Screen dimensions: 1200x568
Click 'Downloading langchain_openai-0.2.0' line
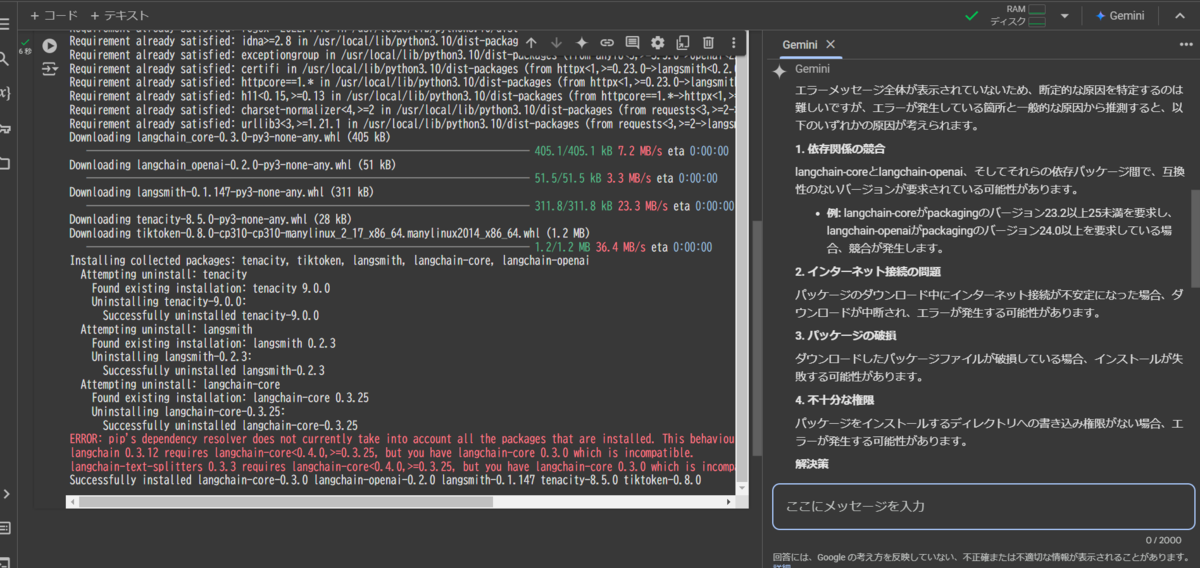232,164
